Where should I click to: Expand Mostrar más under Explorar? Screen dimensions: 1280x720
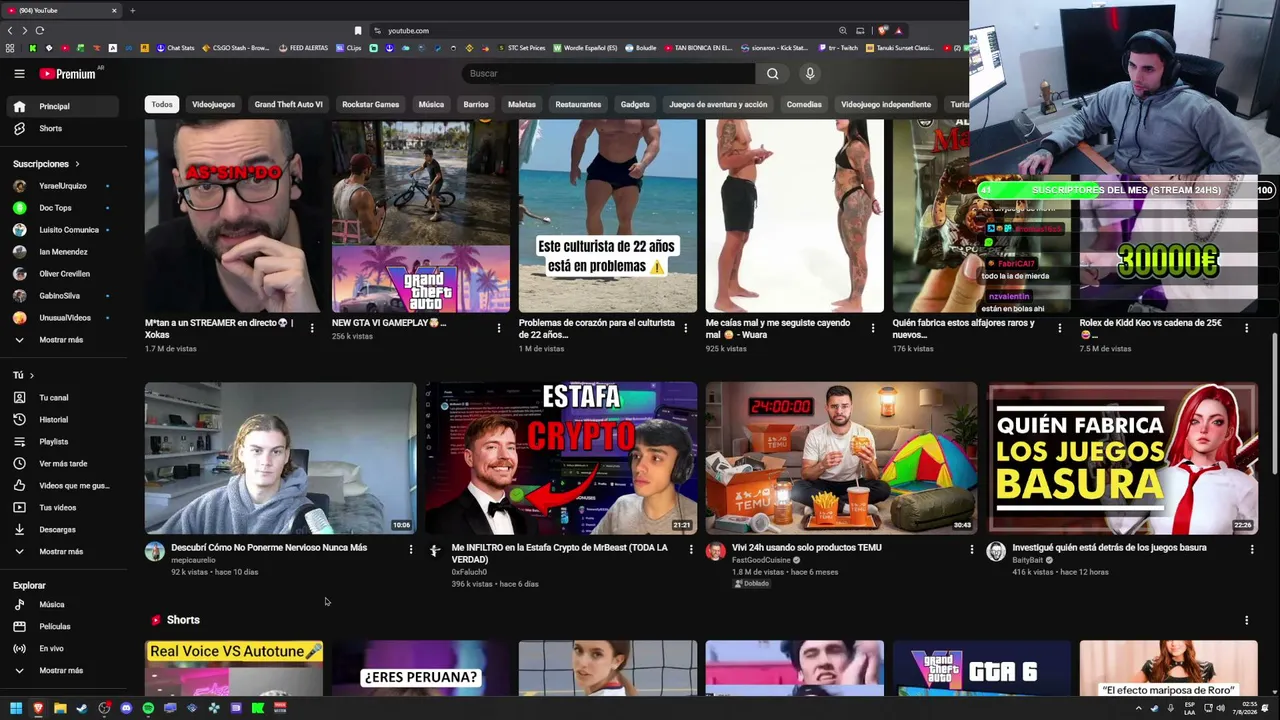pos(64,671)
